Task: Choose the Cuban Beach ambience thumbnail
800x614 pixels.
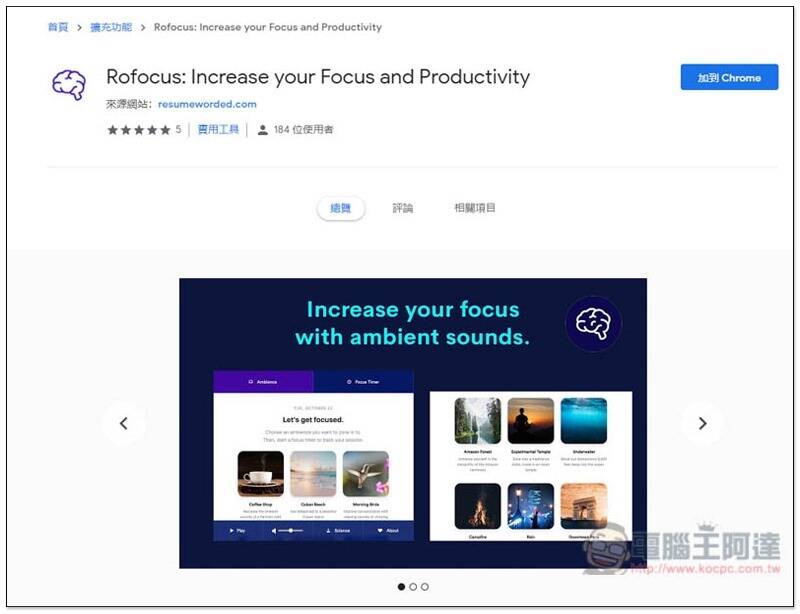Action: [x=313, y=474]
